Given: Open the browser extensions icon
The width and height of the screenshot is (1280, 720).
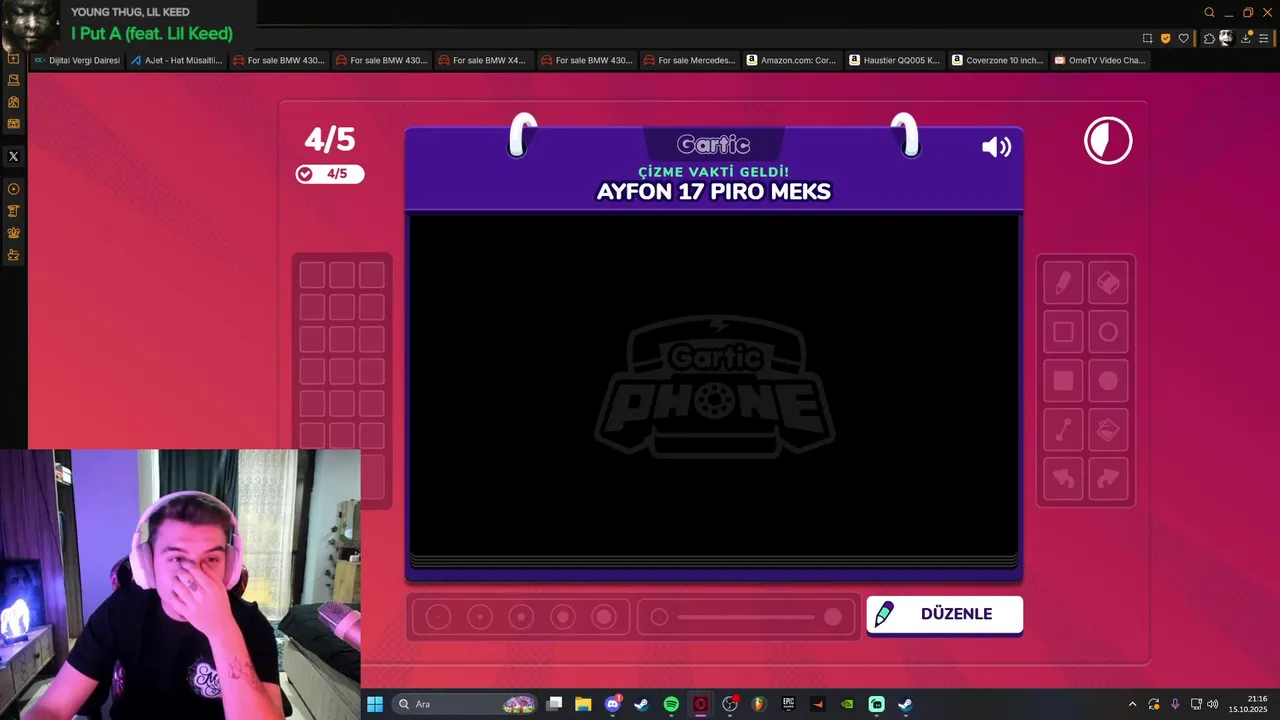Looking at the screenshot, I should pos(1209,38).
